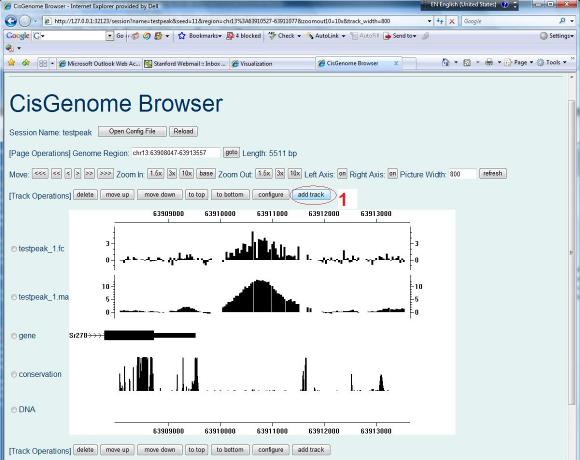Click the search magnifier icon

pyautogui.click(x=562, y=21)
